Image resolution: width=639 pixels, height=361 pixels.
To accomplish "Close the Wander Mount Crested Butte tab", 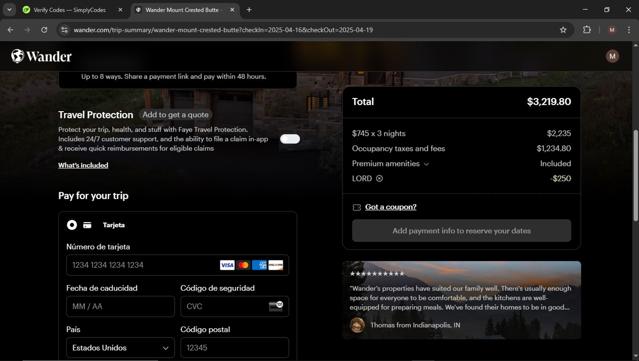I will pyautogui.click(x=232, y=10).
